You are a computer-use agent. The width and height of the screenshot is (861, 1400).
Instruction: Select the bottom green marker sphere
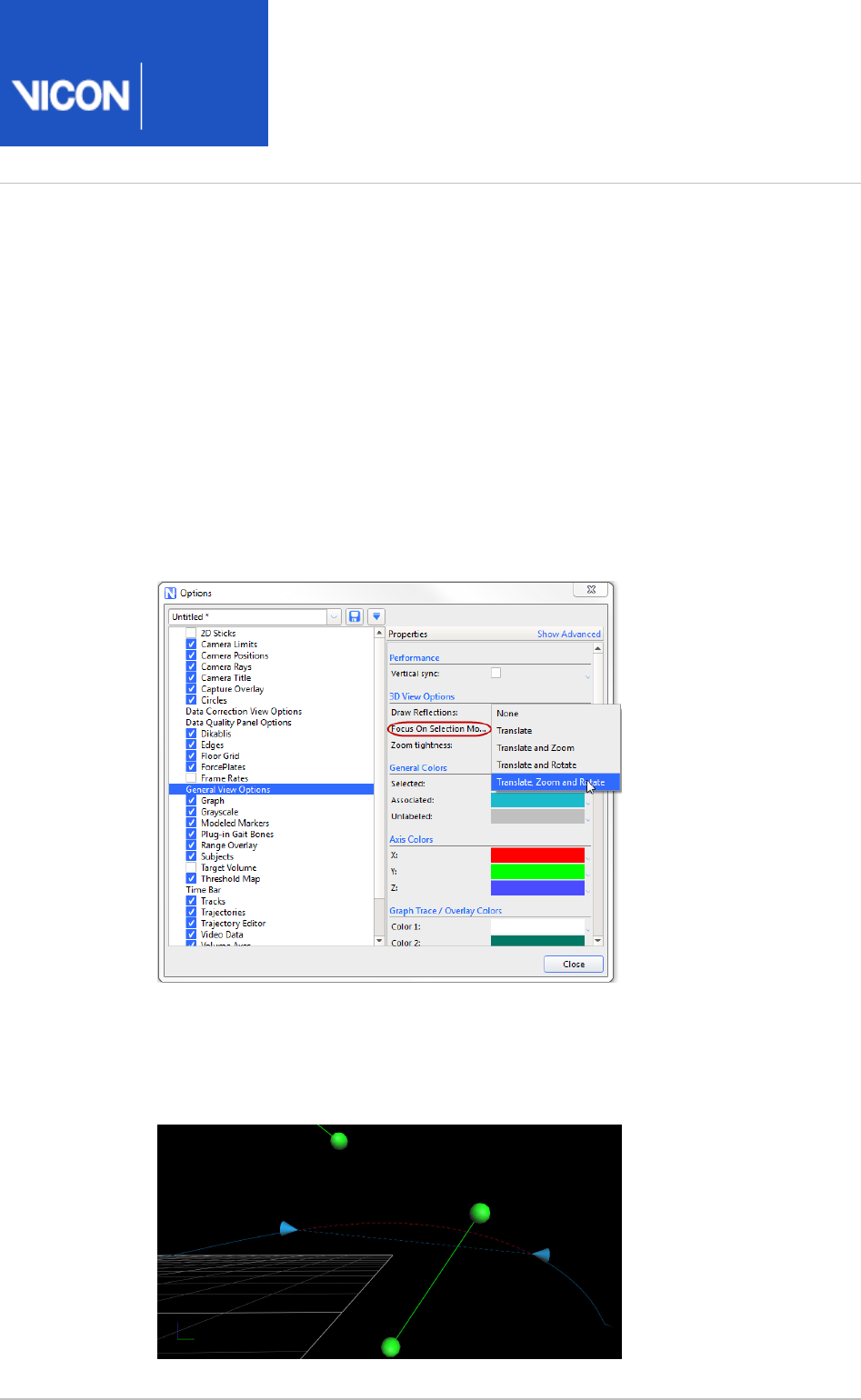tap(391, 1346)
